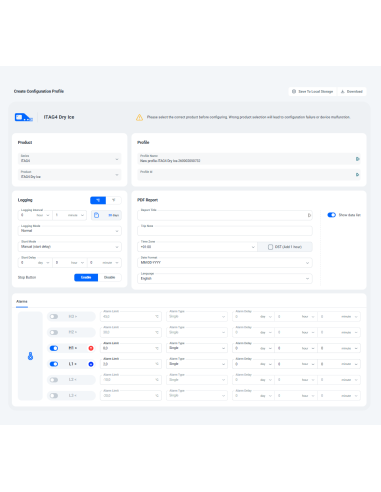The image size is (381, 492).
Task: Click the icon at Report Title field end
Action: [x=309, y=215]
